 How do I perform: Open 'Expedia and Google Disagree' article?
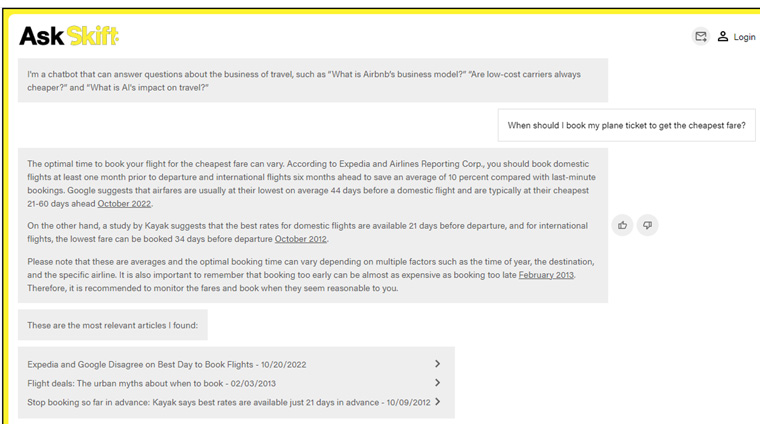click(167, 364)
